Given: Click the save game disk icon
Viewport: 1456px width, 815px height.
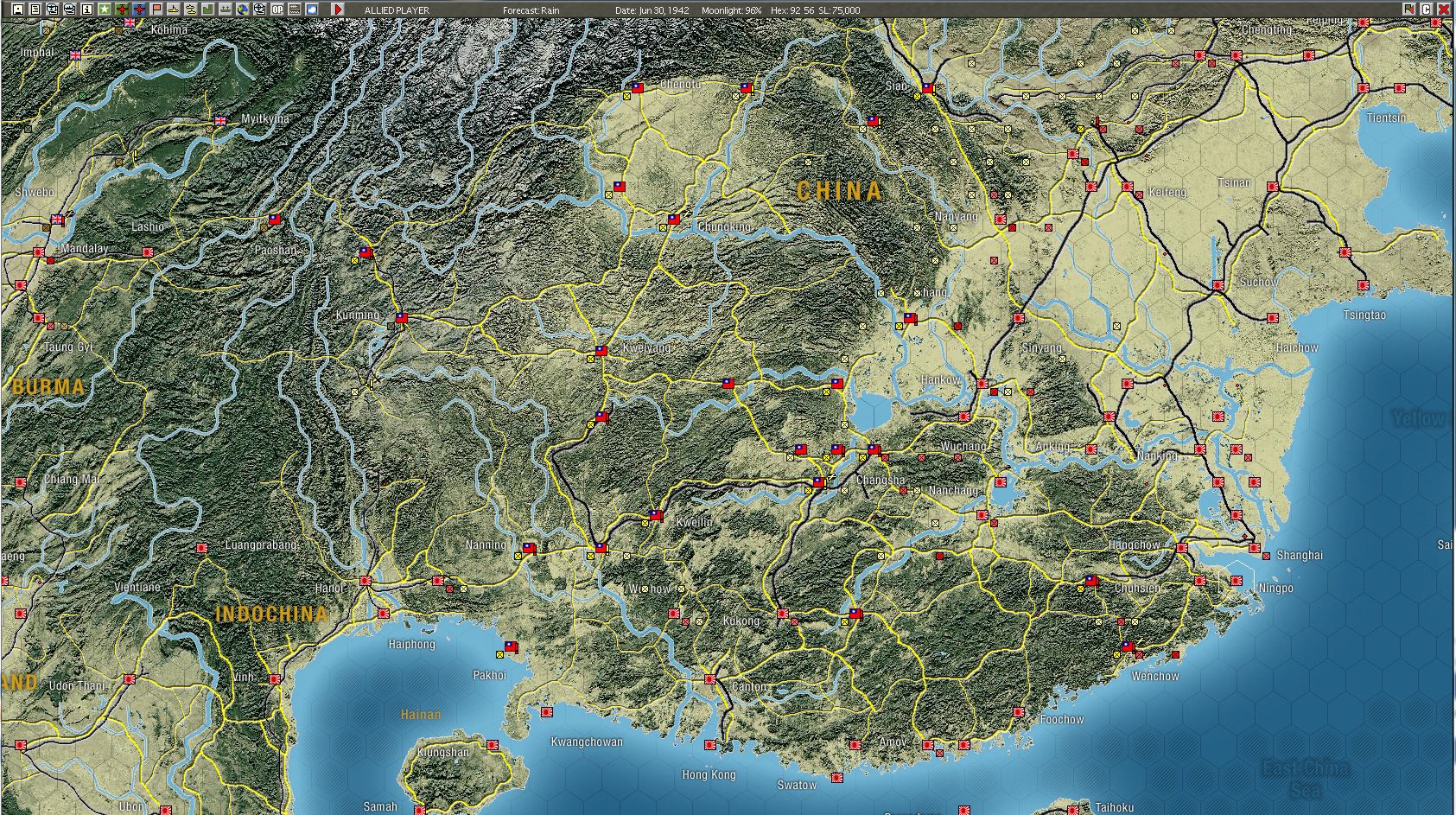Looking at the screenshot, I should point(18,10).
